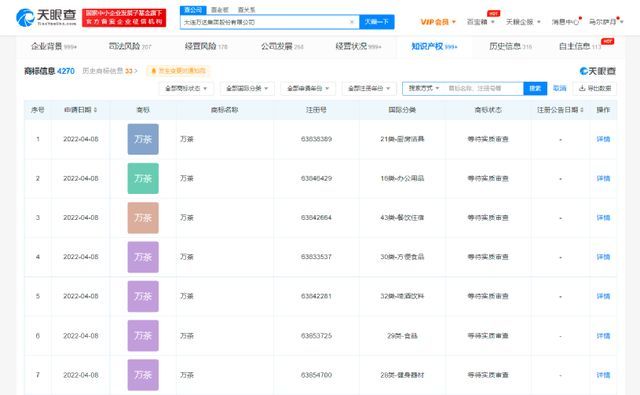Open the 全部注册年份 filter dropdown
Viewport: 640px width, 395px height.
click(369, 88)
